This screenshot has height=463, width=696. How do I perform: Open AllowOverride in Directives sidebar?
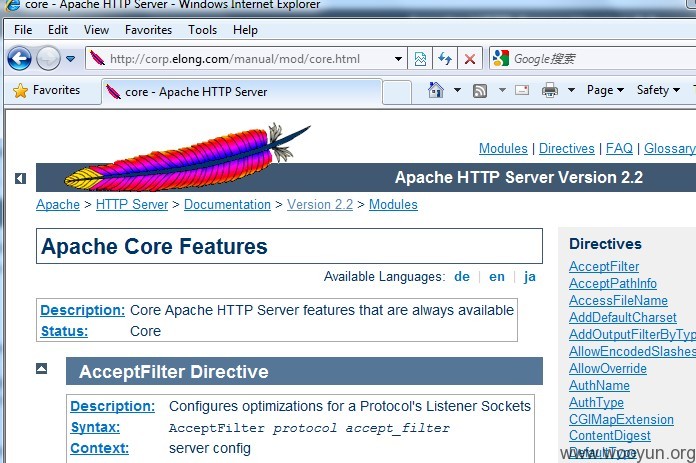(x=608, y=368)
